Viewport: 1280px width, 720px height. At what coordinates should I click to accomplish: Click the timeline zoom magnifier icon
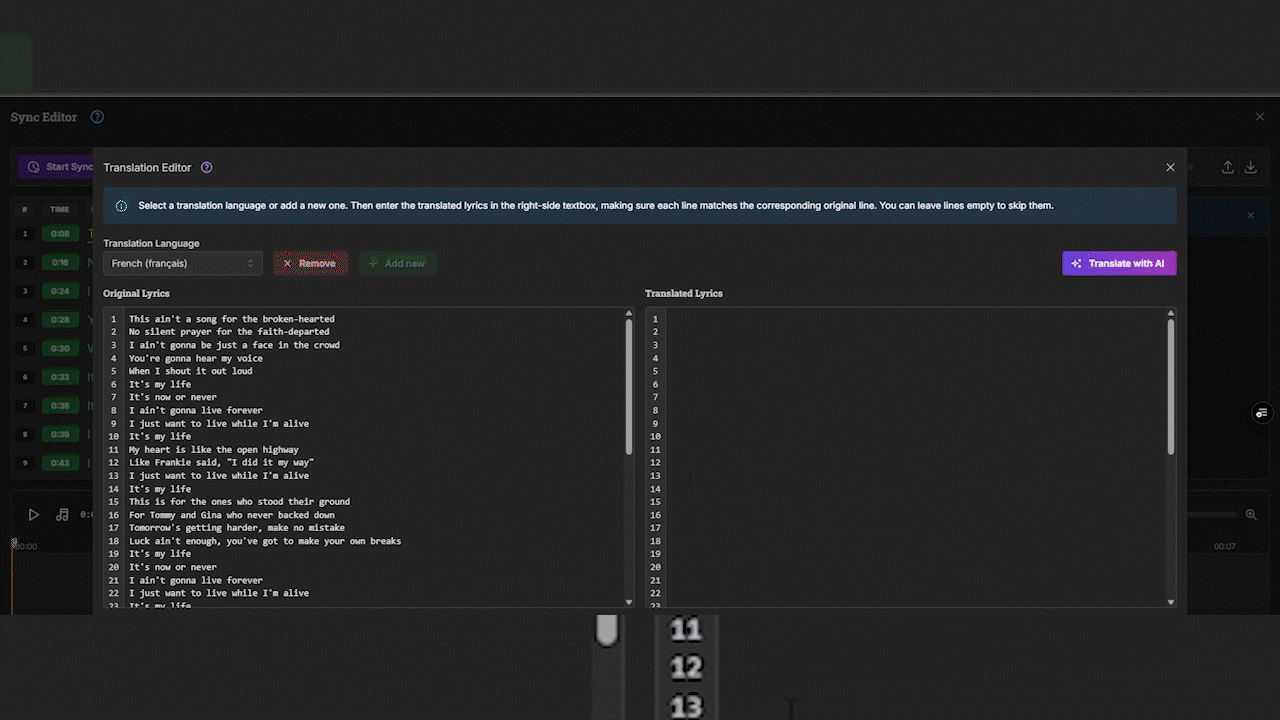point(1250,515)
